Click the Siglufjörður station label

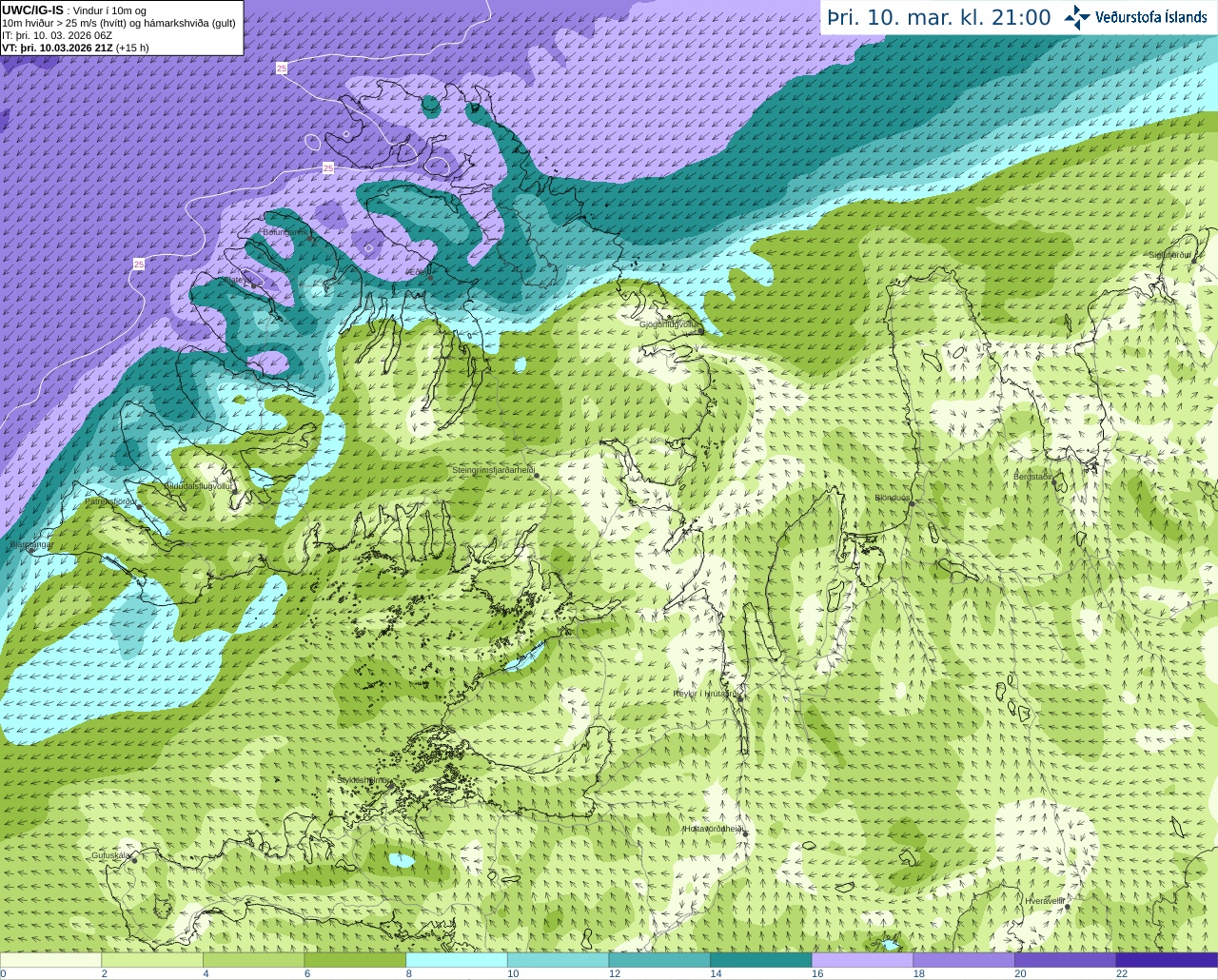pos(1169,255)
